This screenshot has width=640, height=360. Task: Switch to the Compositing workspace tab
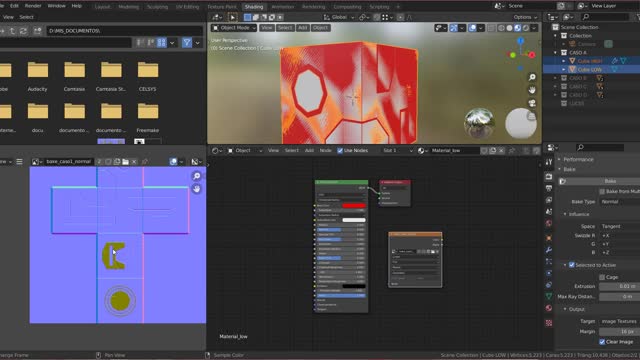[x=347, y=7]
